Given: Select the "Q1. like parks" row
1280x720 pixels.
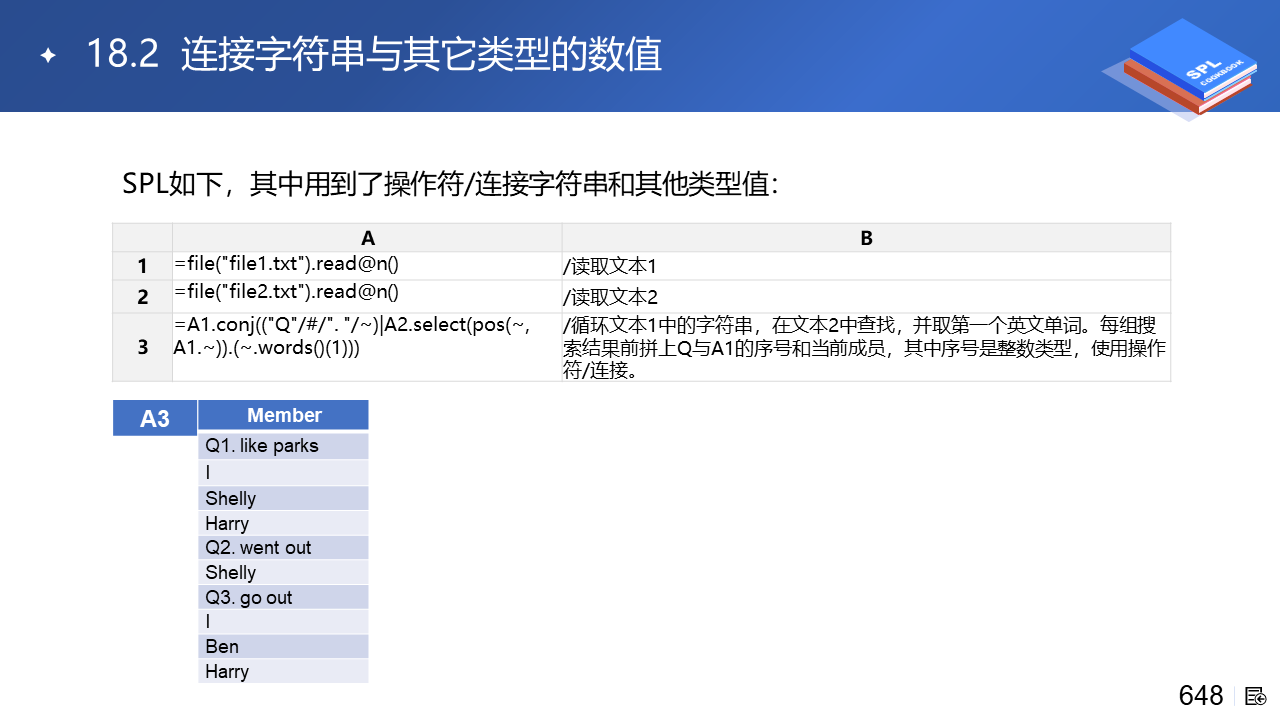Looking at the screenshot, I should coord(284,446).
